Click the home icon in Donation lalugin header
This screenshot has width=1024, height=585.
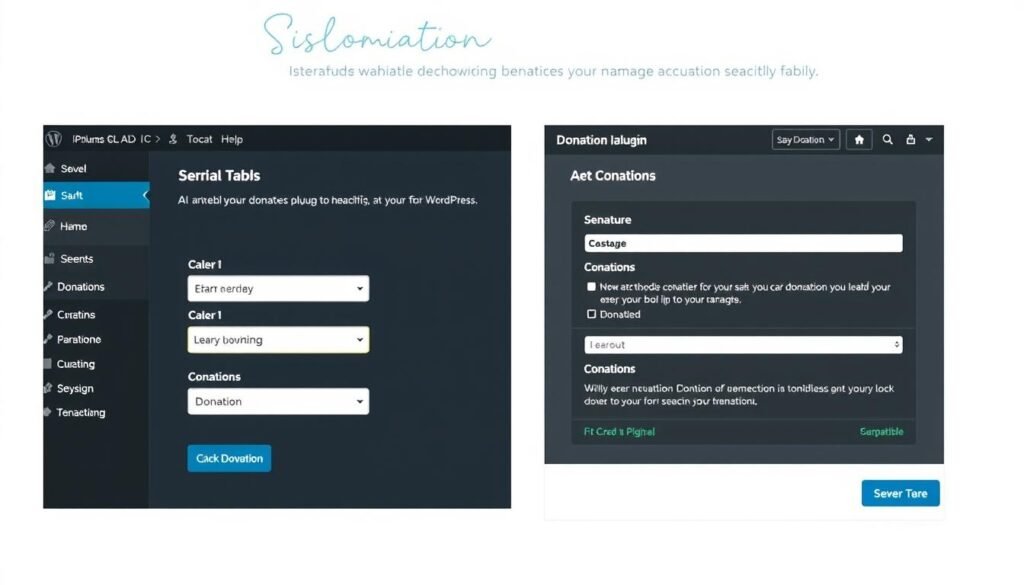point(858,140)
